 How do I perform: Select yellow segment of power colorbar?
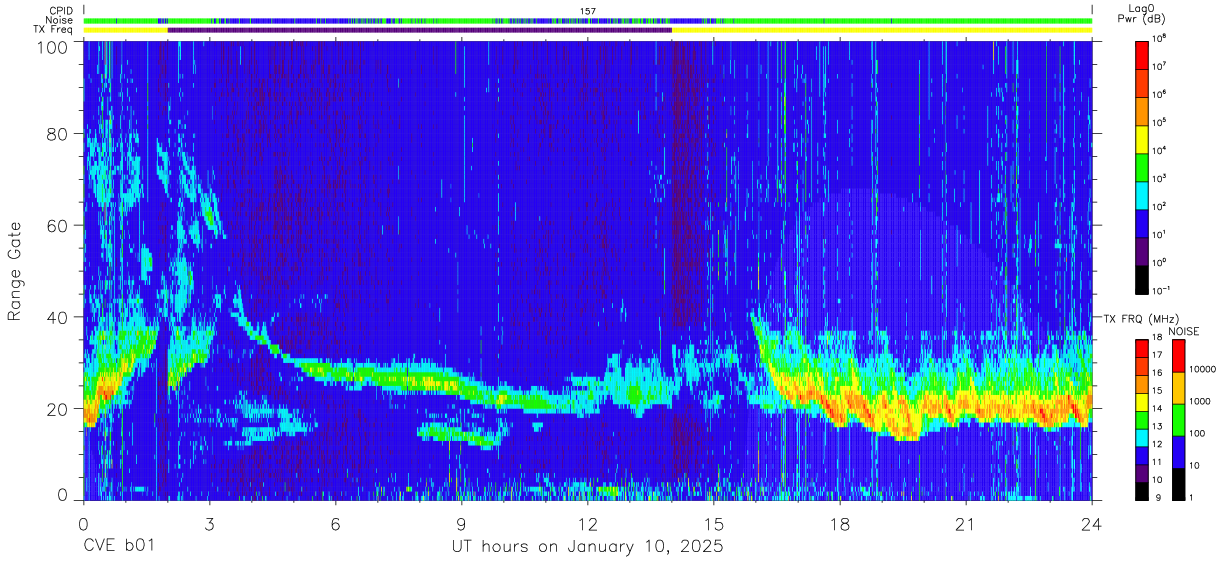click(x=1143, y=138)
